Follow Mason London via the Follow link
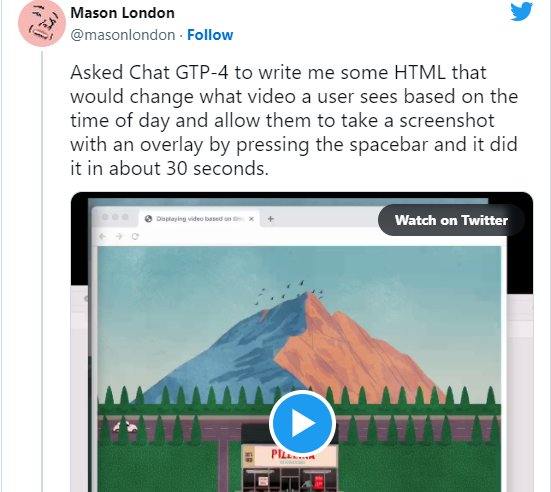The height and width of the screenshot is (492, 551). (210, 35)
